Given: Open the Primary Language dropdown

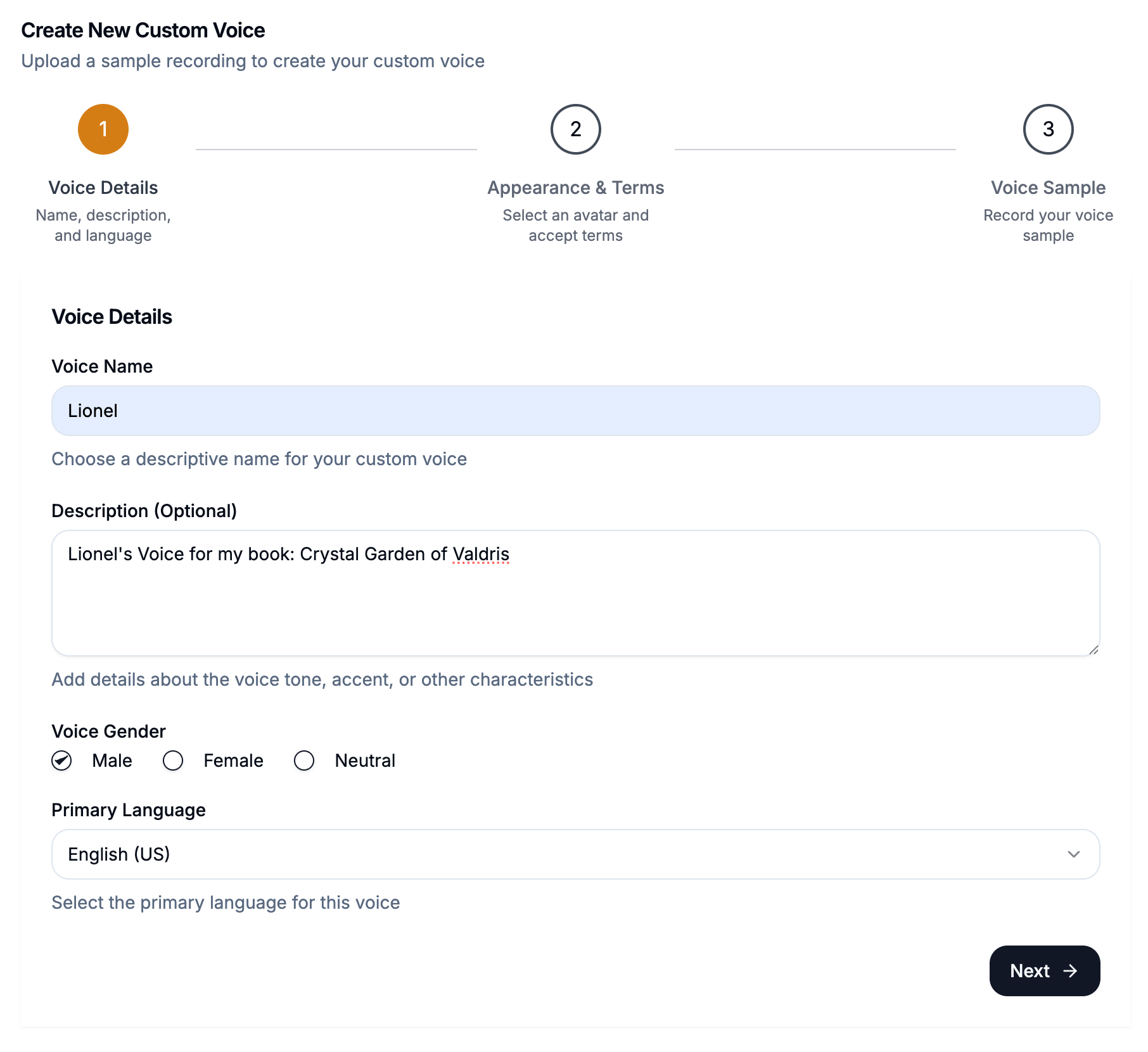Looking at the screenshot, I should tap(575, 854).
